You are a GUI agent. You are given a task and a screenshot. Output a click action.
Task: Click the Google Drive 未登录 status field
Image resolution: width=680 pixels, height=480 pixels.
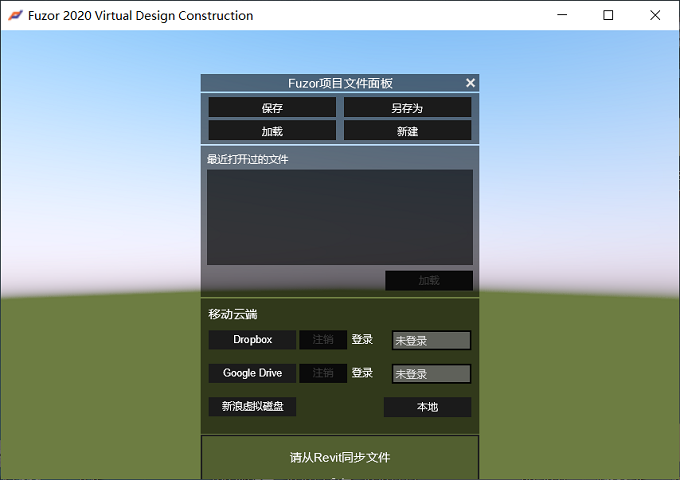pos(432,374)
